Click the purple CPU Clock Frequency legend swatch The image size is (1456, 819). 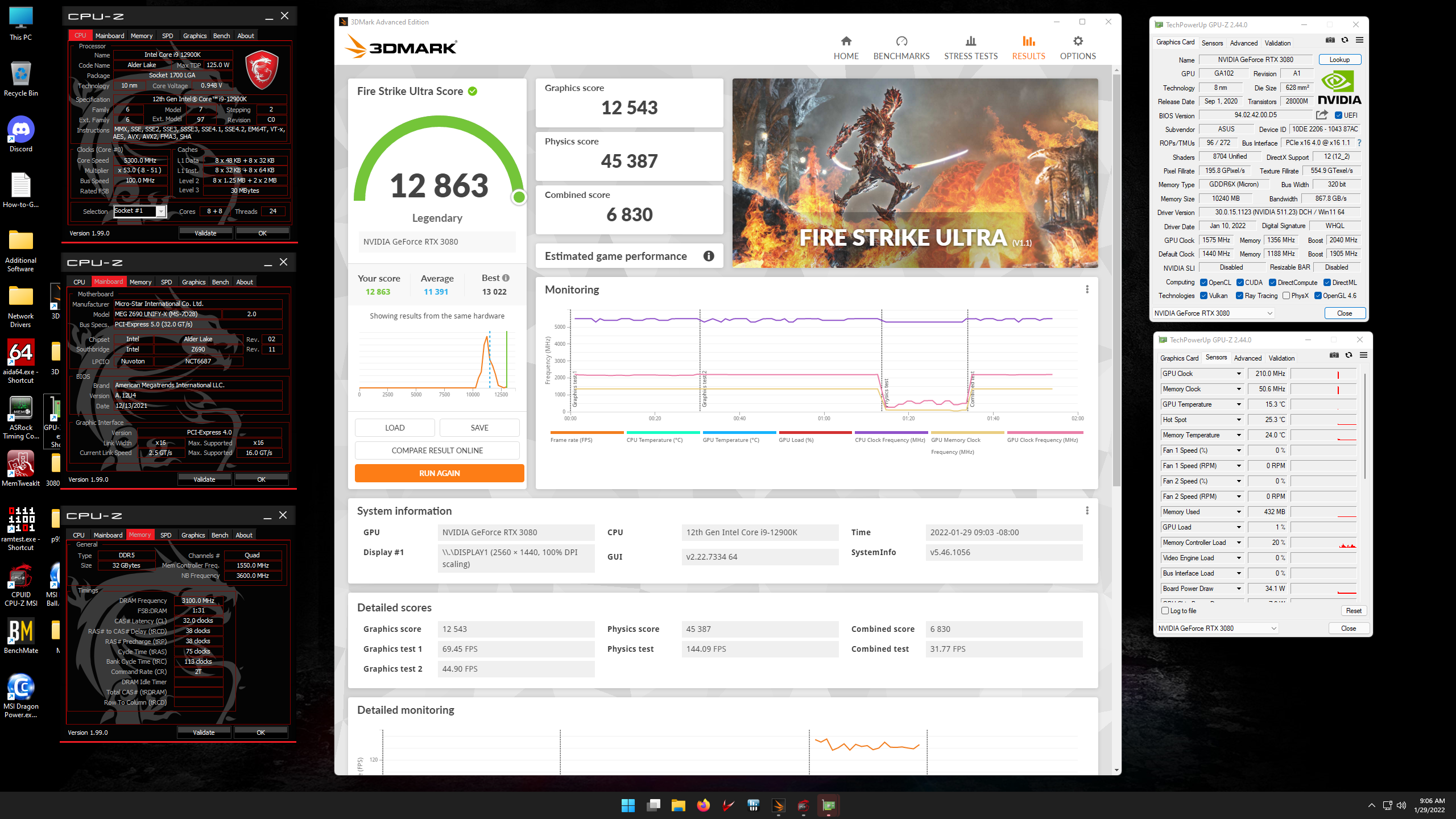pyautogui.click(x=891, y=433)
